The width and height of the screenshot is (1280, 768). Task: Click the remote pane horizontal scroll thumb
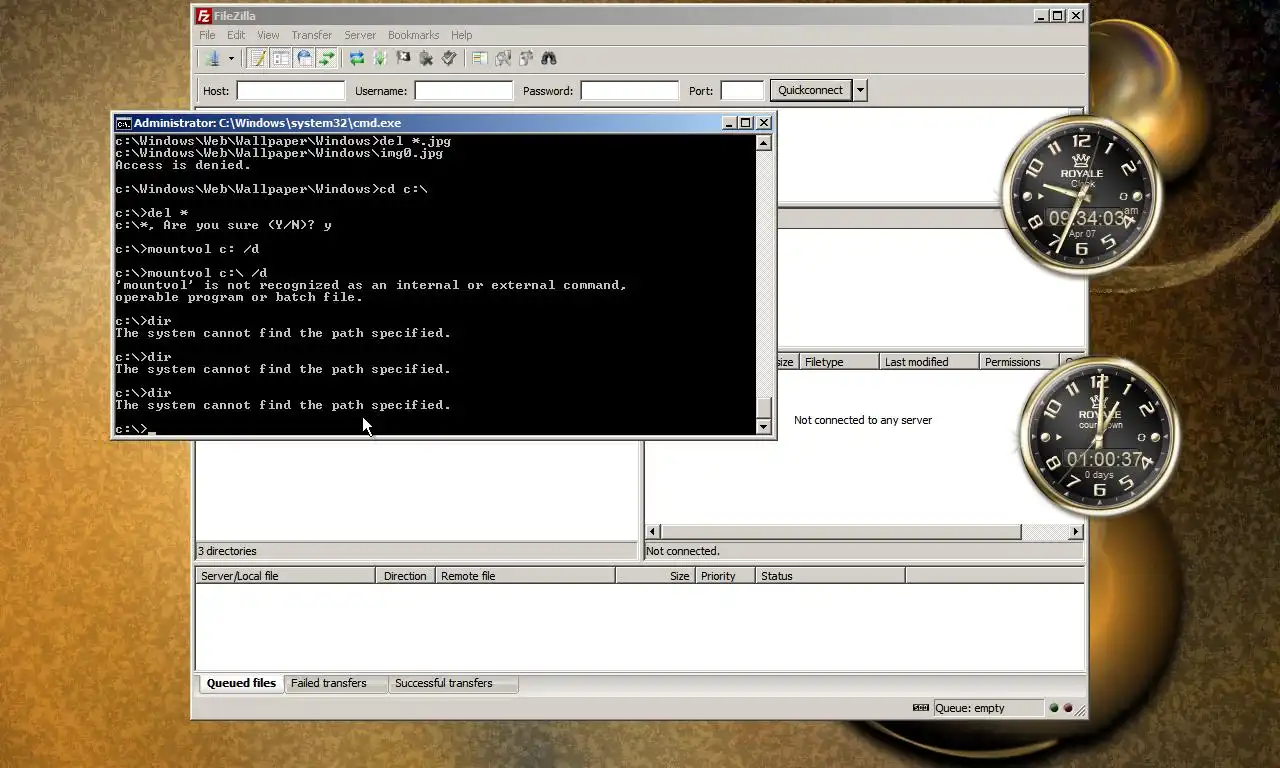(841, 532)
